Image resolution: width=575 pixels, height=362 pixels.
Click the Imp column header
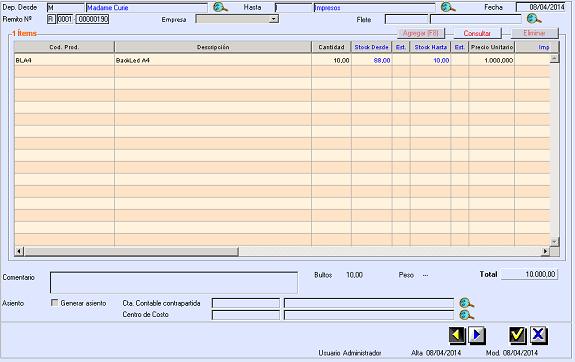point(537,47)
